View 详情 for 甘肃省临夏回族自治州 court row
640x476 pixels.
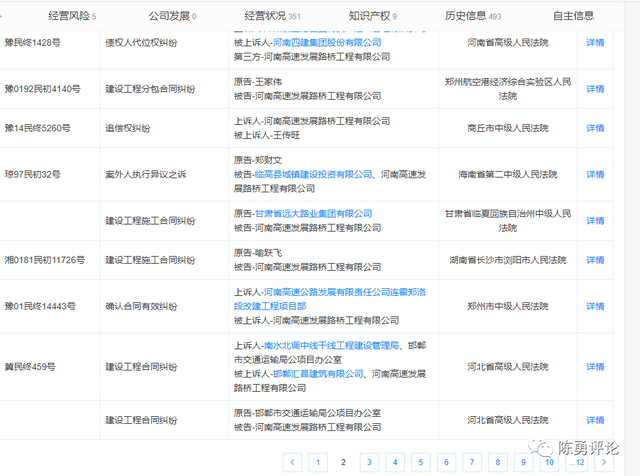[x=595, y=221]
